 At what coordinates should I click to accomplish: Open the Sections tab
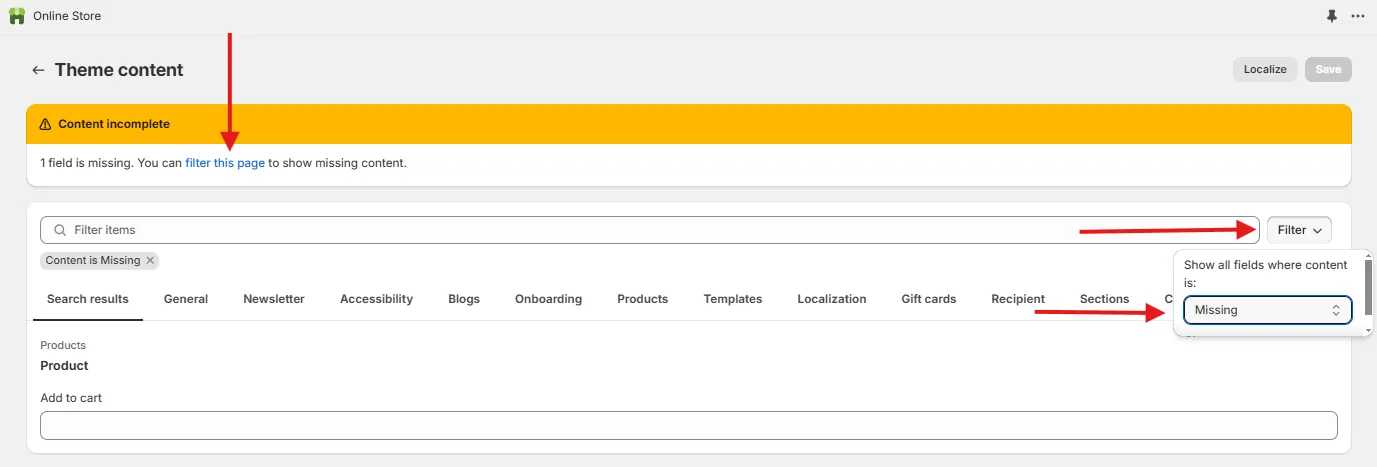pos(1104,299)
